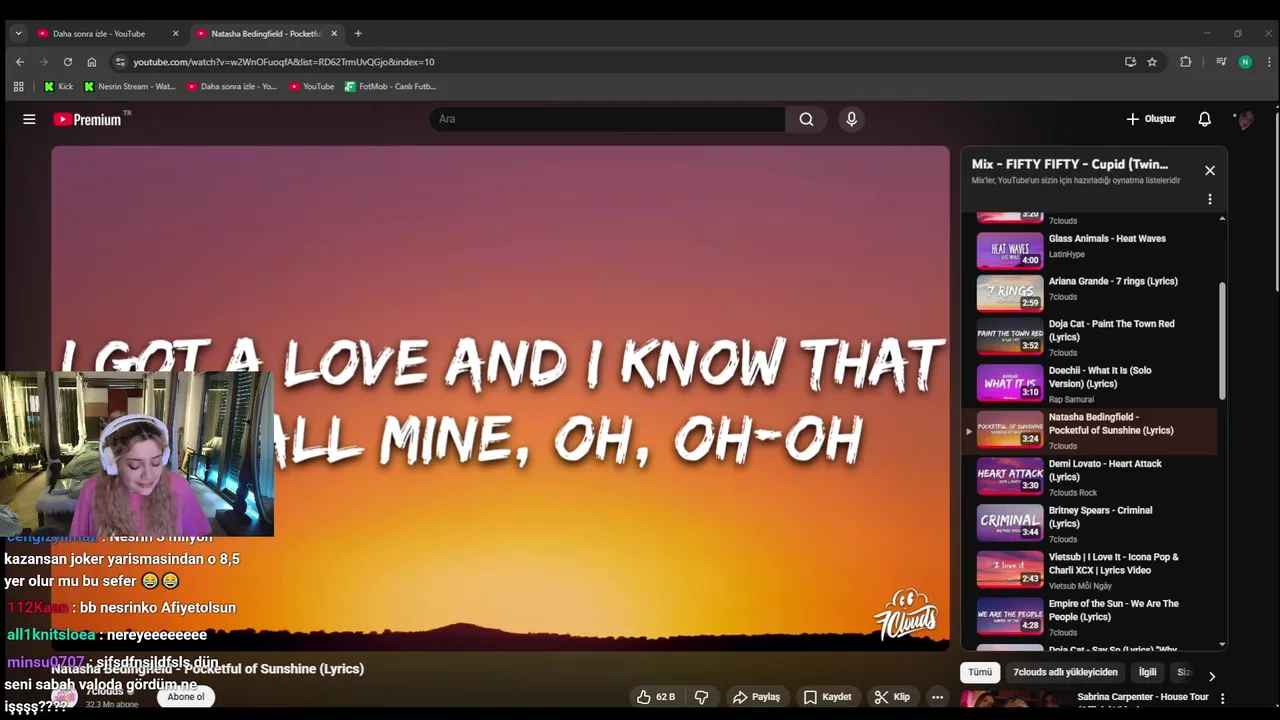Bookmark this page with star icon

click(1152, 62)
